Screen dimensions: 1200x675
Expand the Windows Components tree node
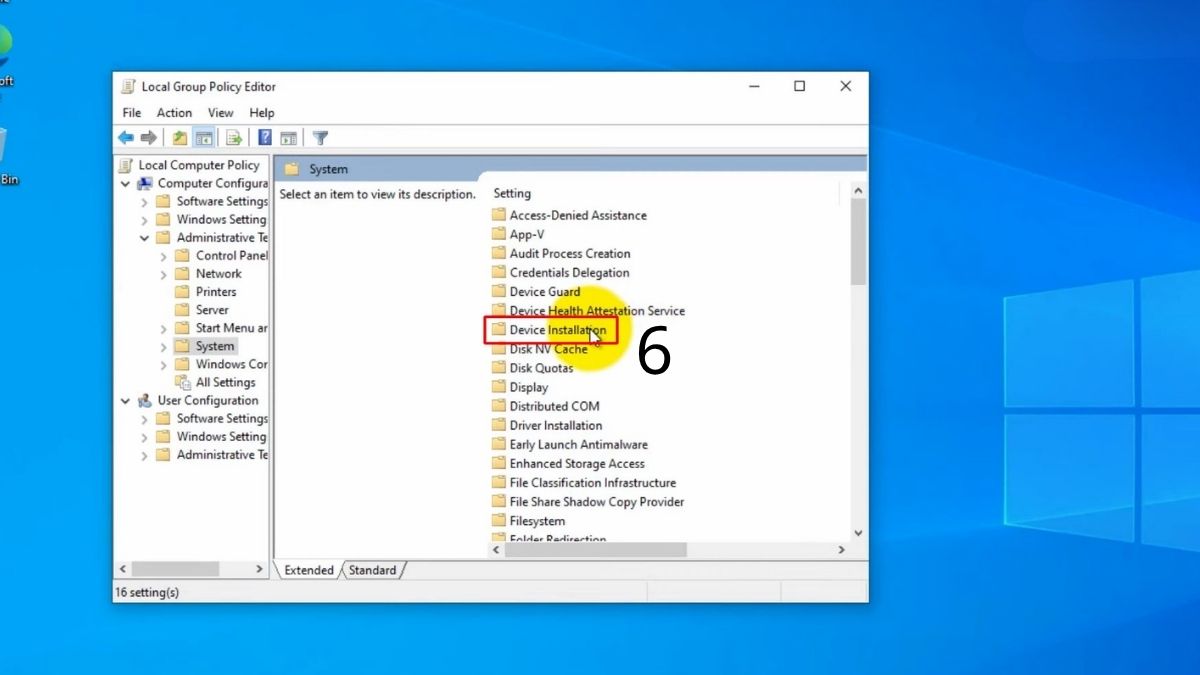(164, 364)
